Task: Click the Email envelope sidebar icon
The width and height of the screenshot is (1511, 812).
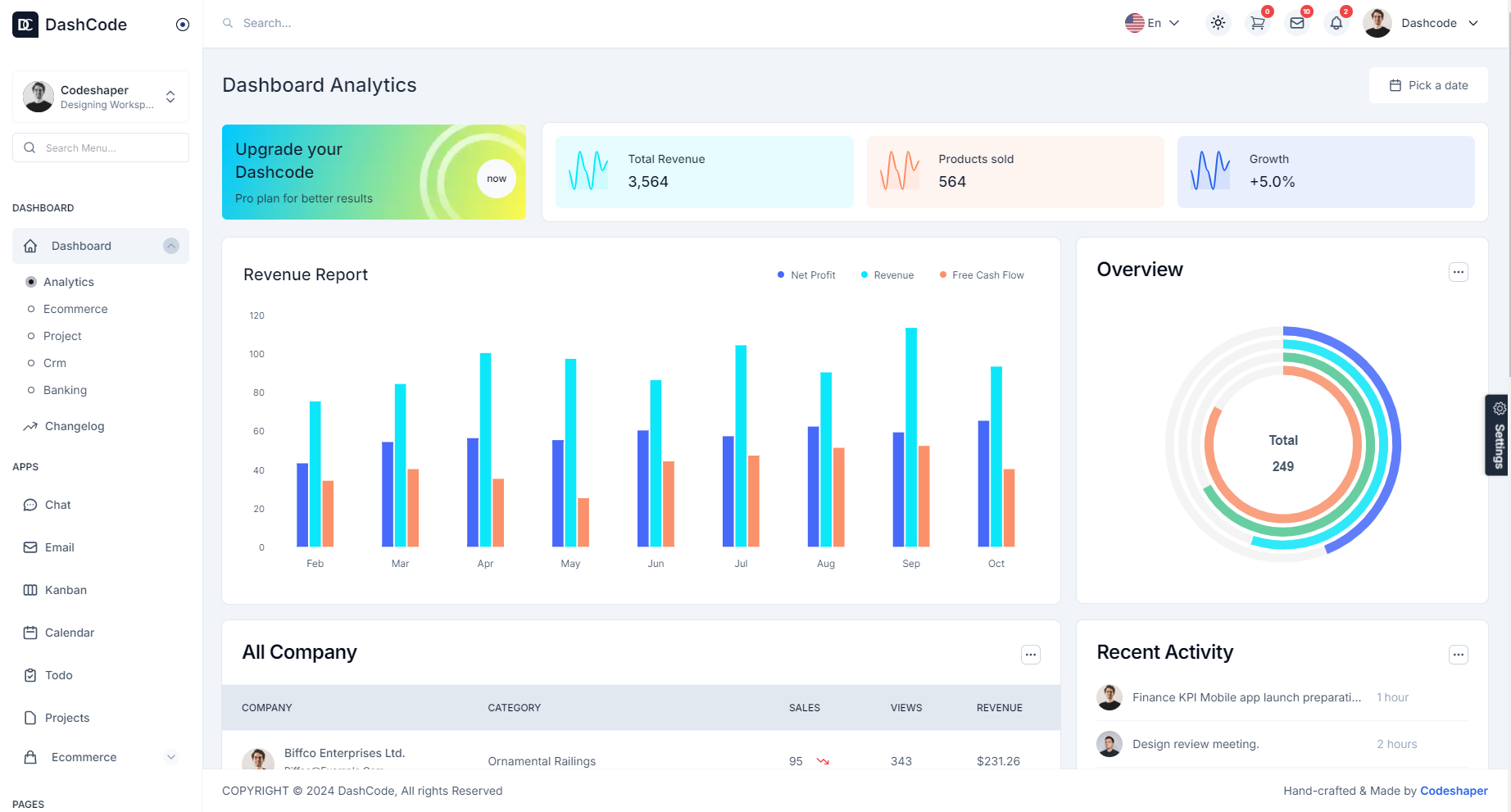Action: [x=30, y=547]
